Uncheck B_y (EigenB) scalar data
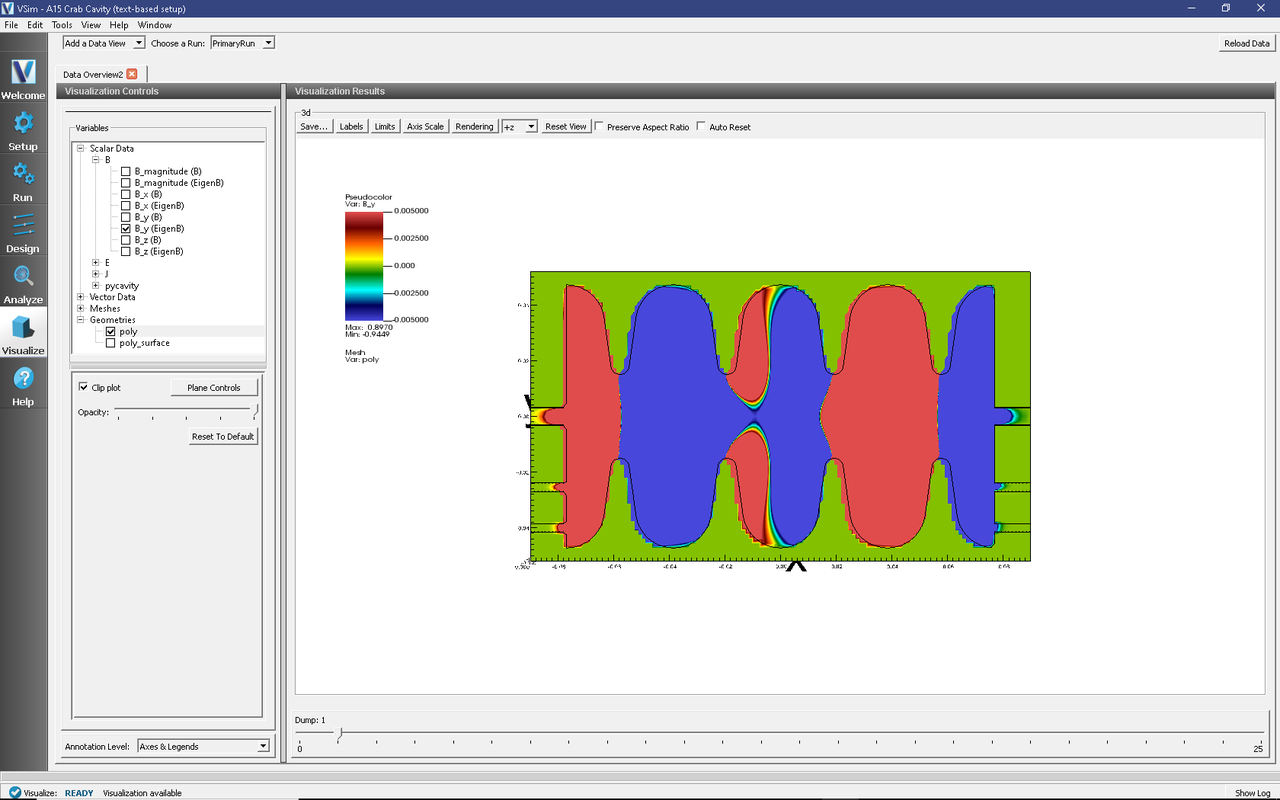This screenshot has width=1280, height=800. (x=128, y=228)
